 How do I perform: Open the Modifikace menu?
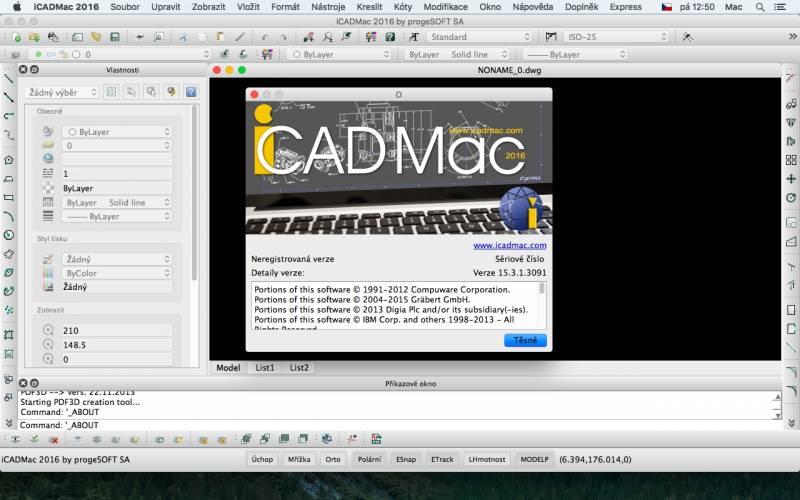[x=445, y=7]
